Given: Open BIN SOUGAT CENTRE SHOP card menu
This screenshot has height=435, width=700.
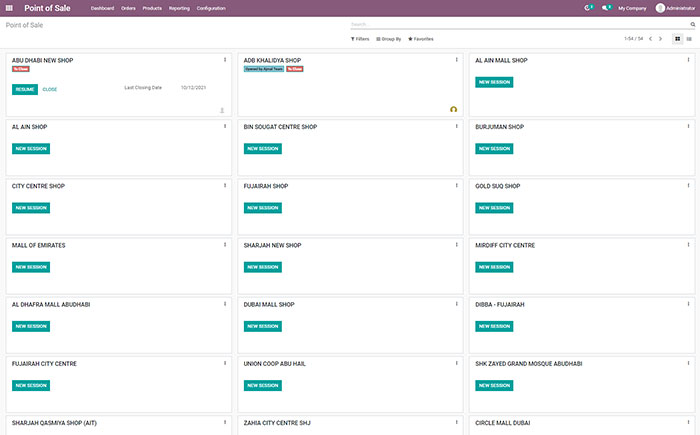Looking at the screenshot, I should 456,126.
